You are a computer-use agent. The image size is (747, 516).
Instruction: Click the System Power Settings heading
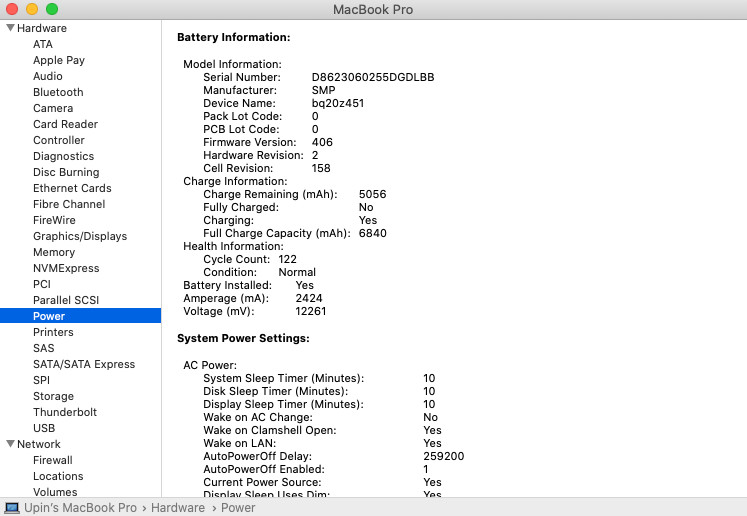pyautogui.click(x=243, y=338)
